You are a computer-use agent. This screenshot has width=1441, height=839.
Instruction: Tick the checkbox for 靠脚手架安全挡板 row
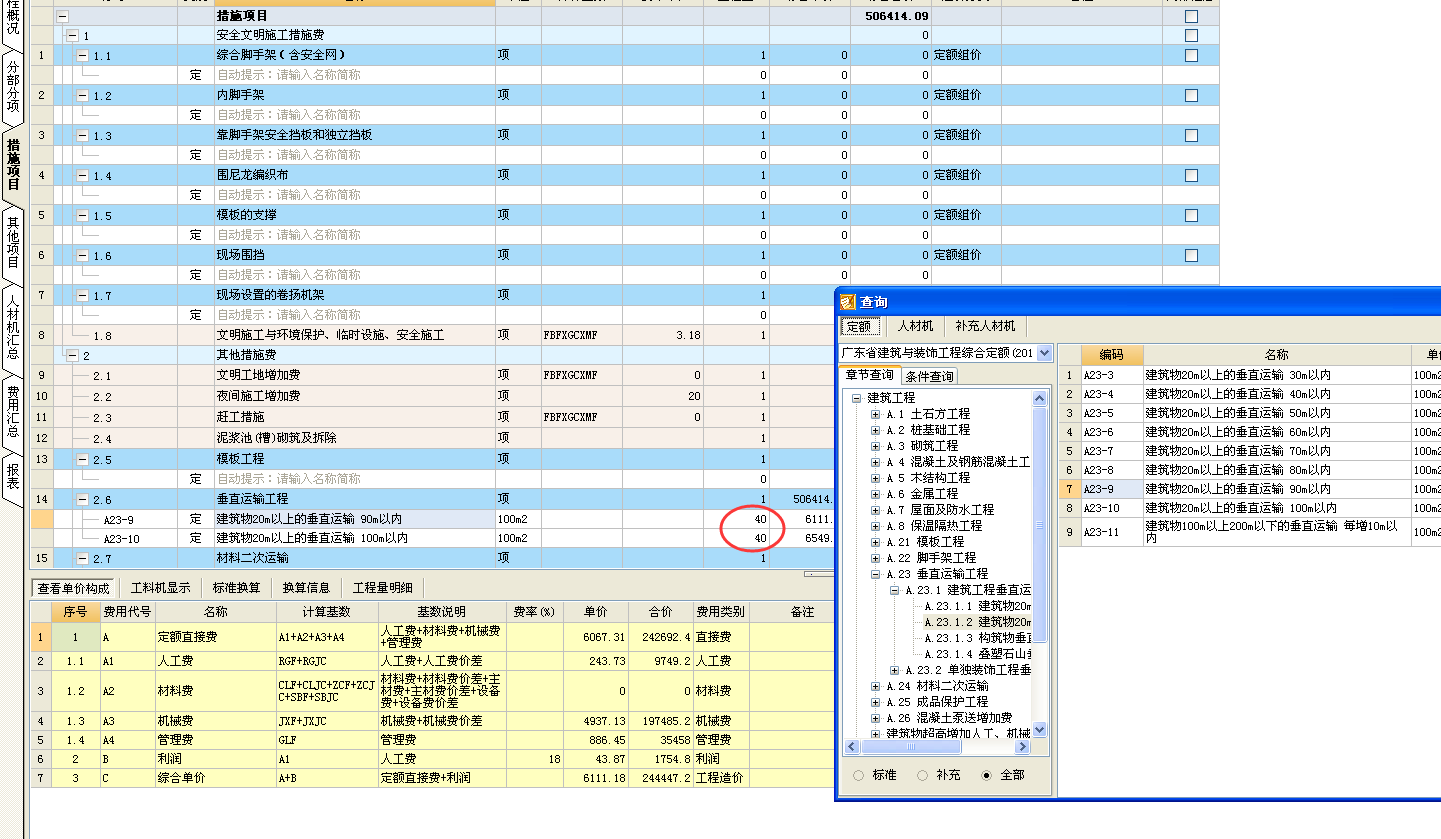coord(1191,136)
